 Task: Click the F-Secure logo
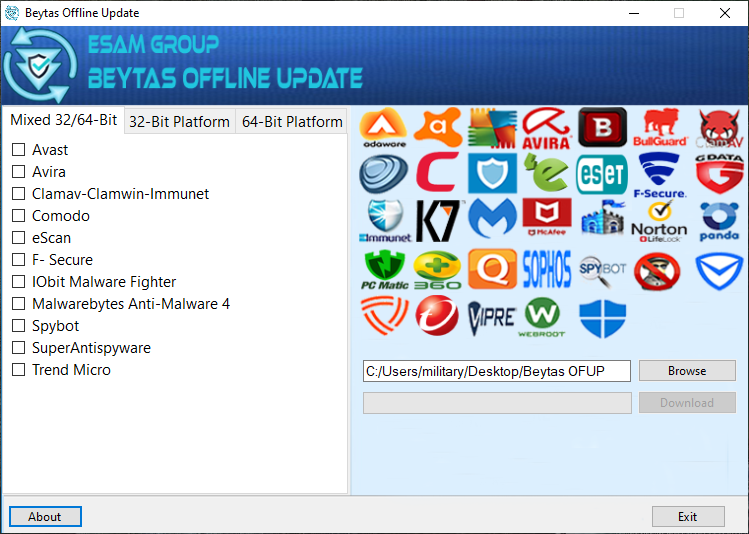click(660, 175)
